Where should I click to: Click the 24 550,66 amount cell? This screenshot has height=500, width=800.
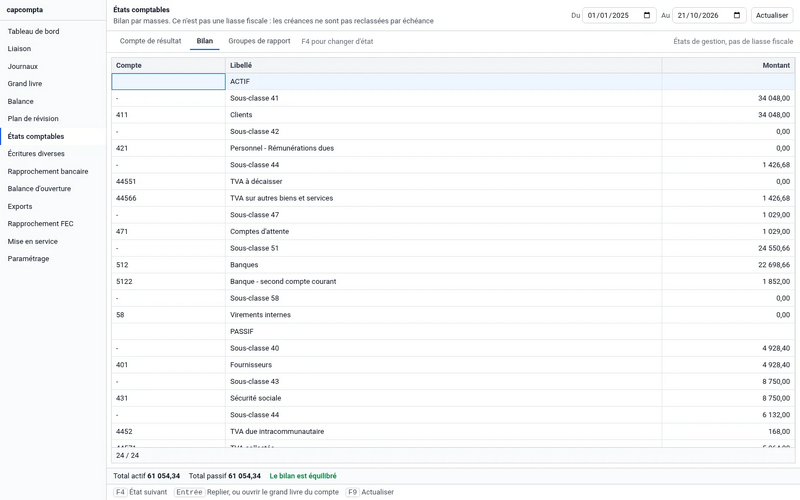pos(728,248)
